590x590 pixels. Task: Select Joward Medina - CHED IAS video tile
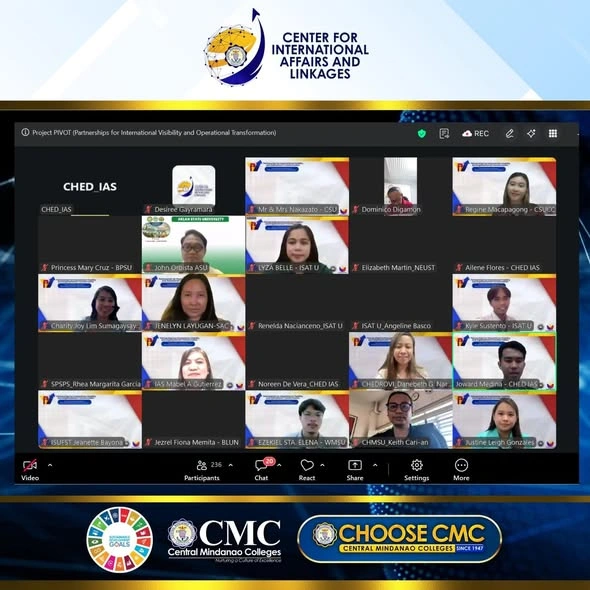pos(504,361)
